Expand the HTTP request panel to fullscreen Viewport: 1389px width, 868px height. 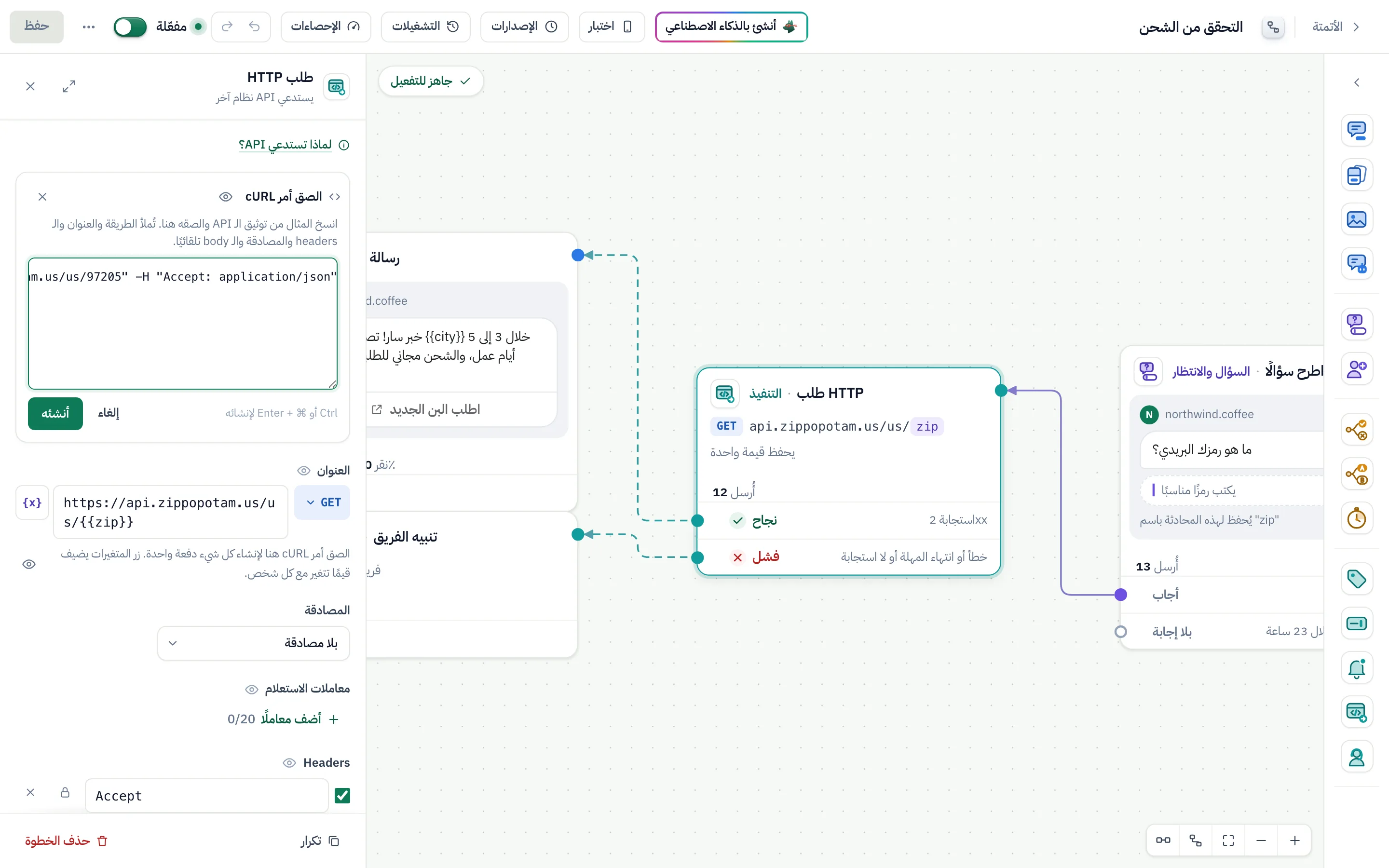(x=69, y=86)
